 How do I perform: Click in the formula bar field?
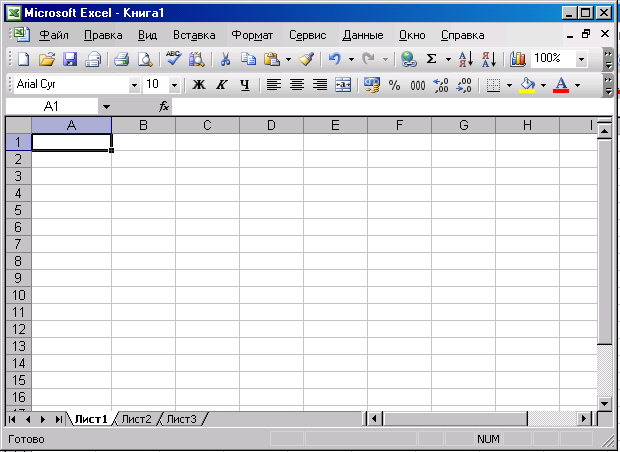tap(392, 106)
